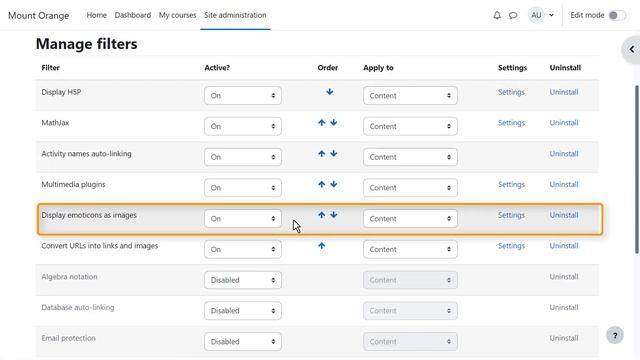
Task: Toggle Edit mode switch
Action: click(617, 15)
